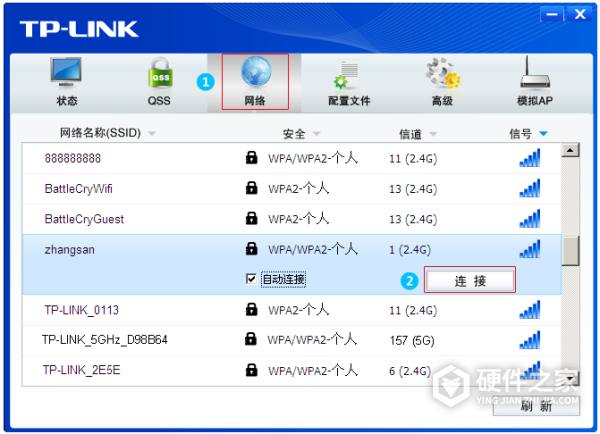Click WPA2-个人 security text for TP-LINK_0113
Viewport: 600px width, 434px height.
click(298, 309)
